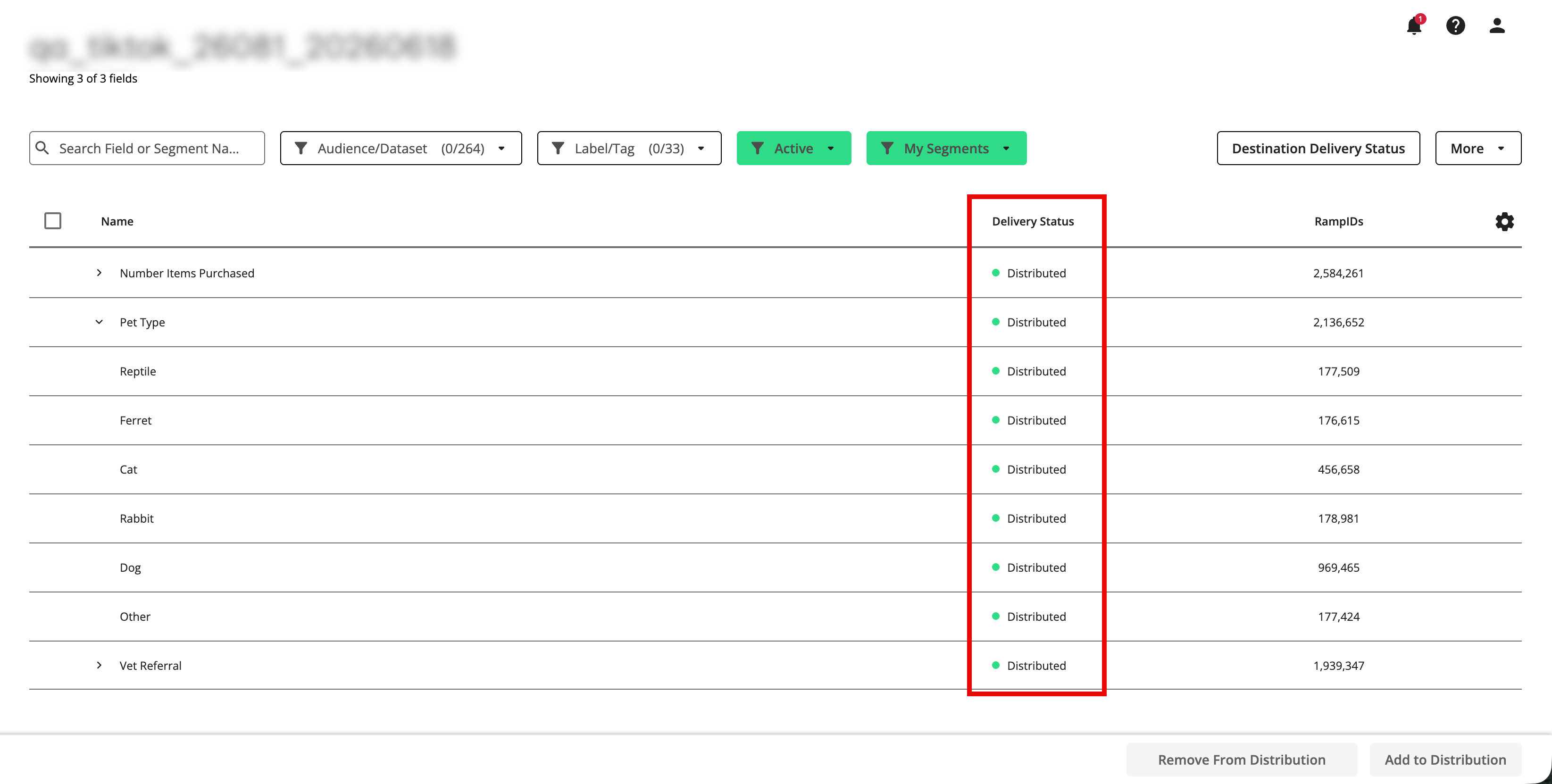The width and height of the screenshot is (1552, 784).
Task: Click the 178,981 RampIDs value
Action: (1338, 518)
